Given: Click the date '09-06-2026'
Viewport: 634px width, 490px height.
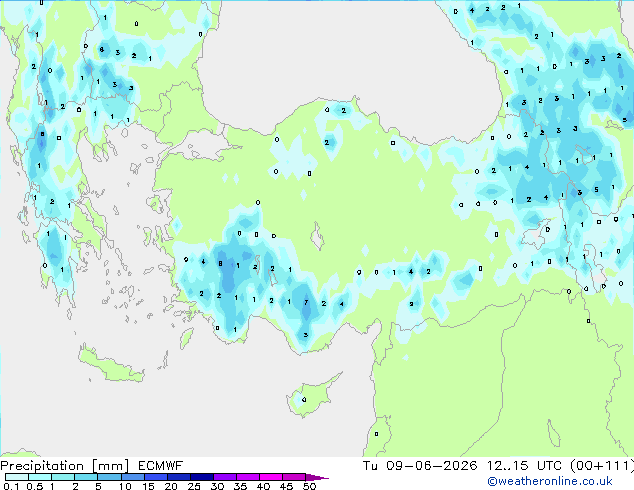Looking at the screenshot, I should point(431,466).
